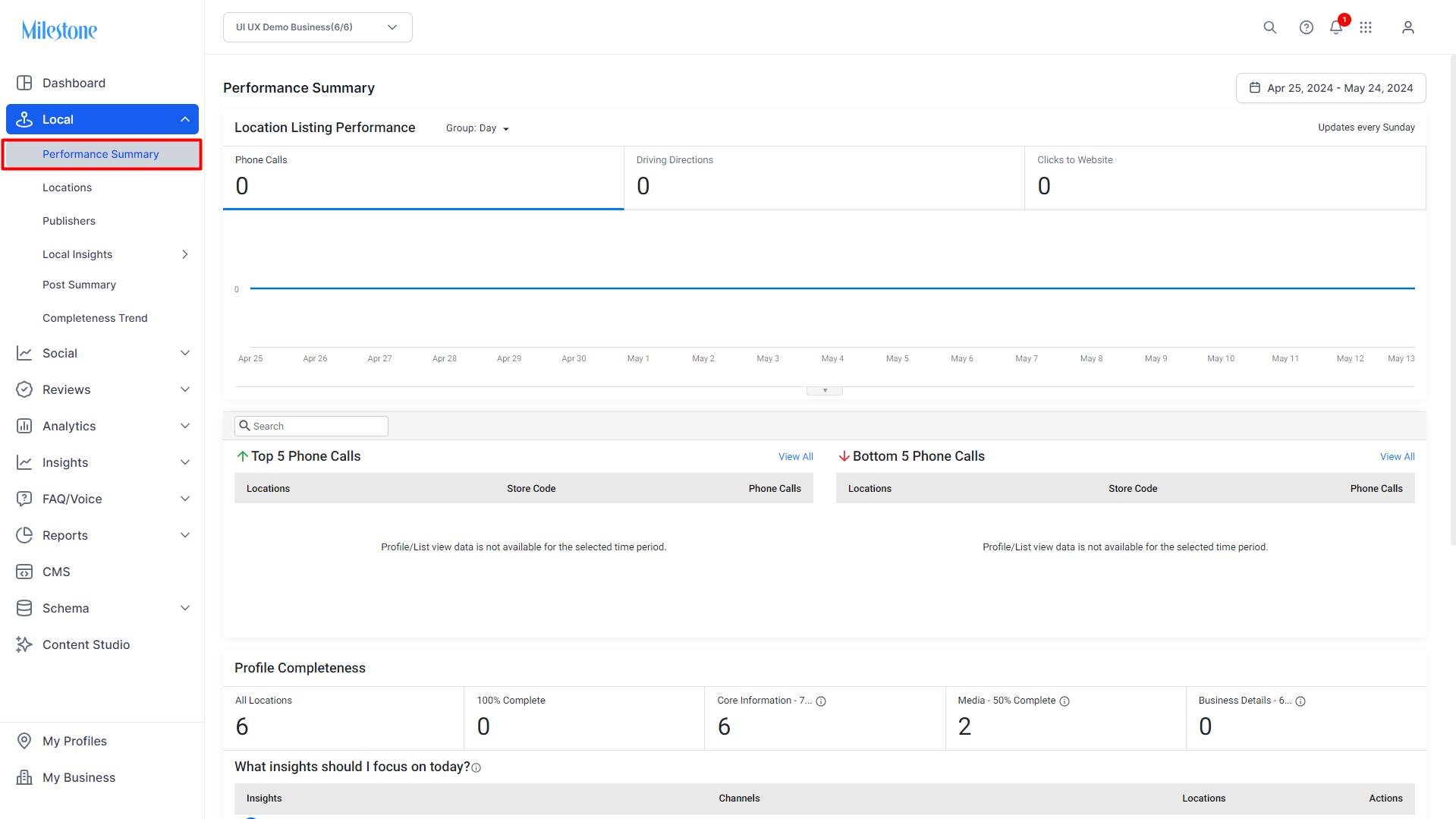
Task: Open notifications bell icon
Action: tap(1336, 27)
